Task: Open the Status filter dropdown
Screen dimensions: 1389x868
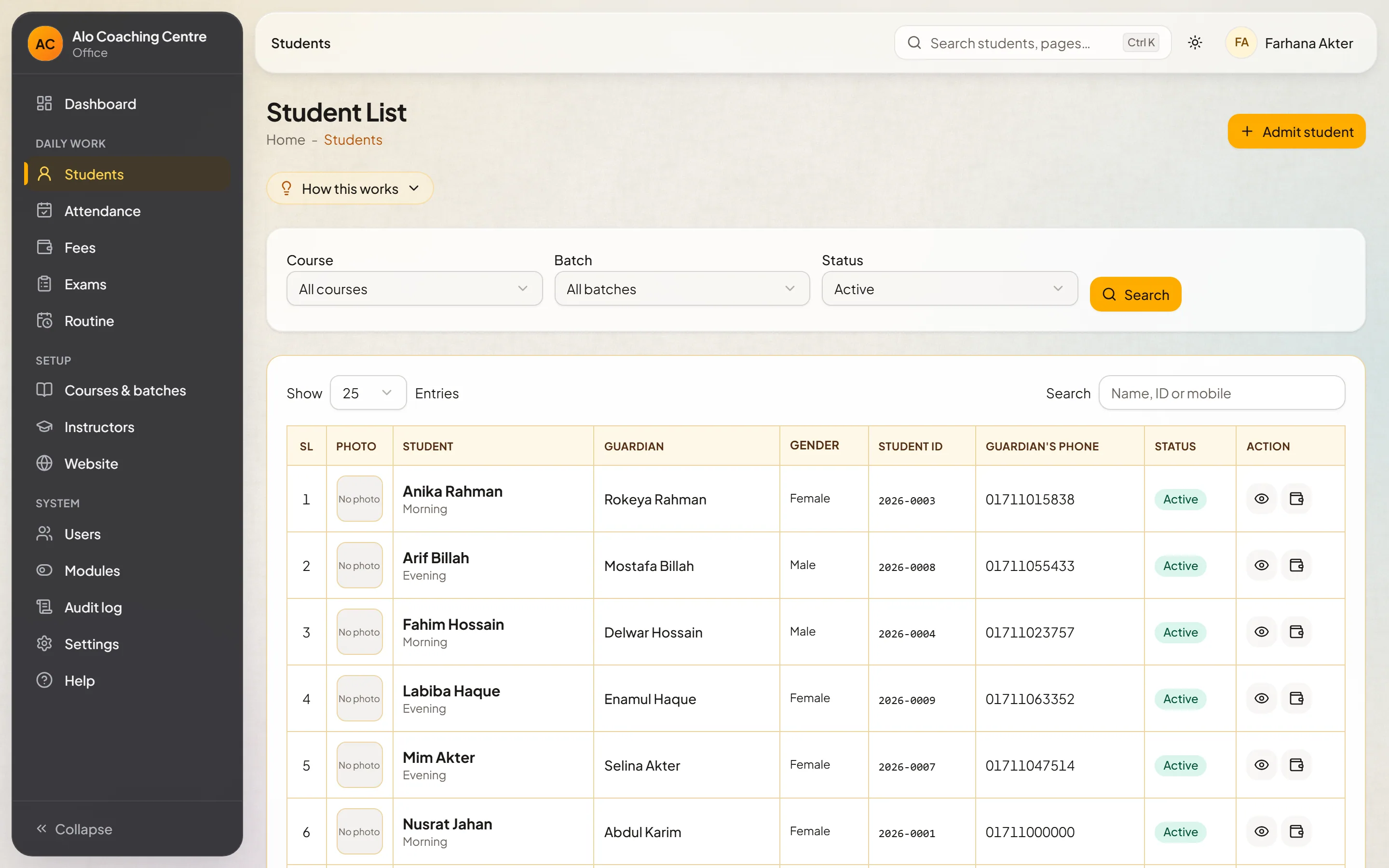Action: coord(949,289)
